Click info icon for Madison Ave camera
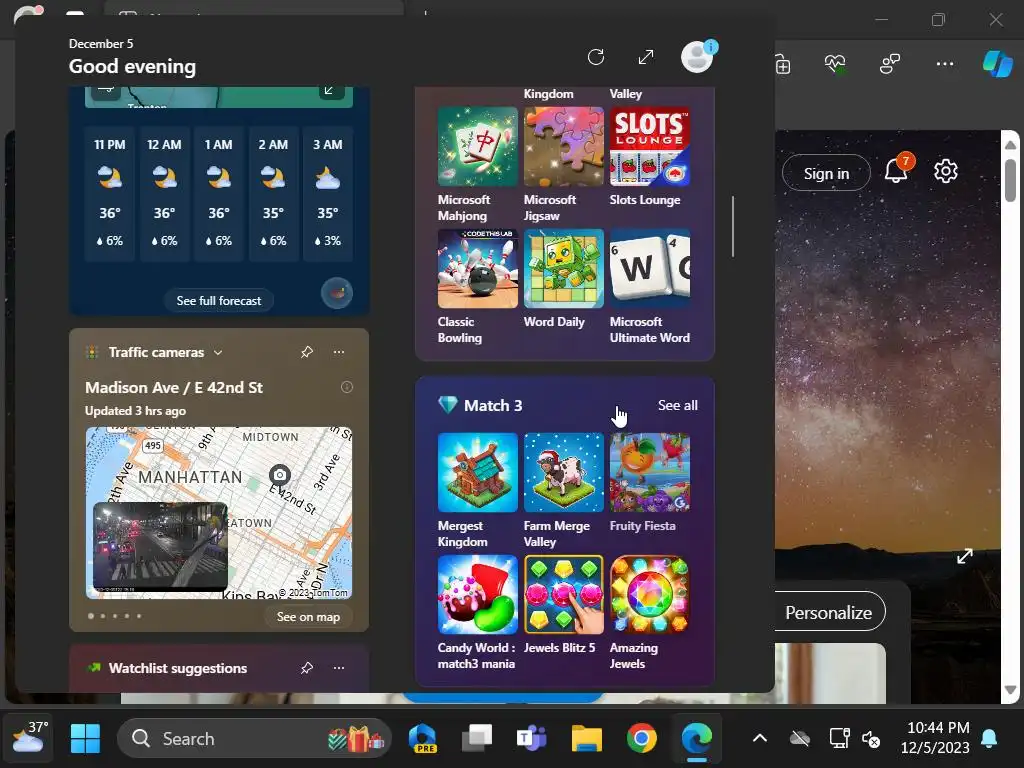The image size is (1024, 768). (347, 387)
